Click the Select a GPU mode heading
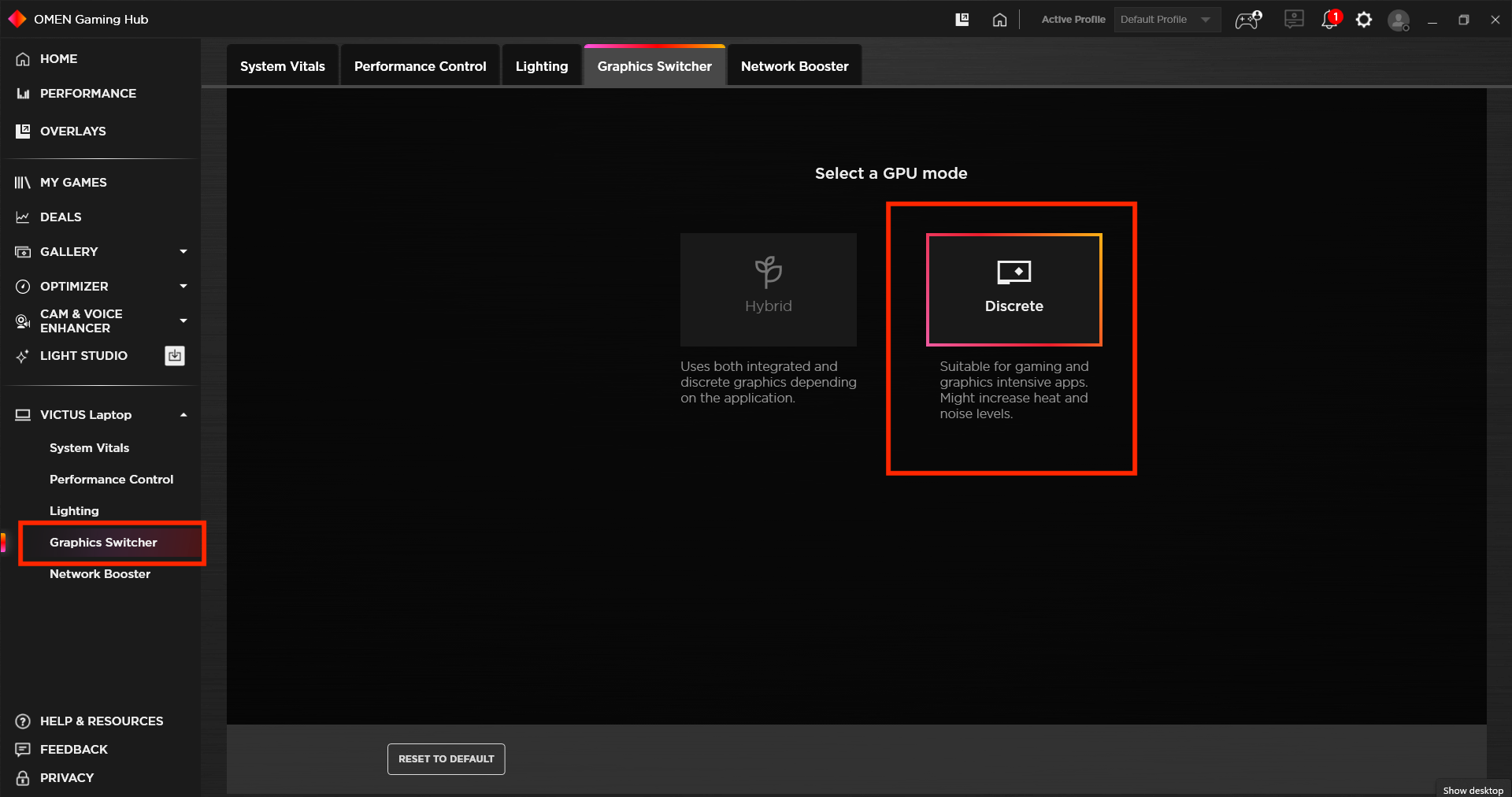The width and height of the screenshot is (1512, 797). (x=891, y=173)
